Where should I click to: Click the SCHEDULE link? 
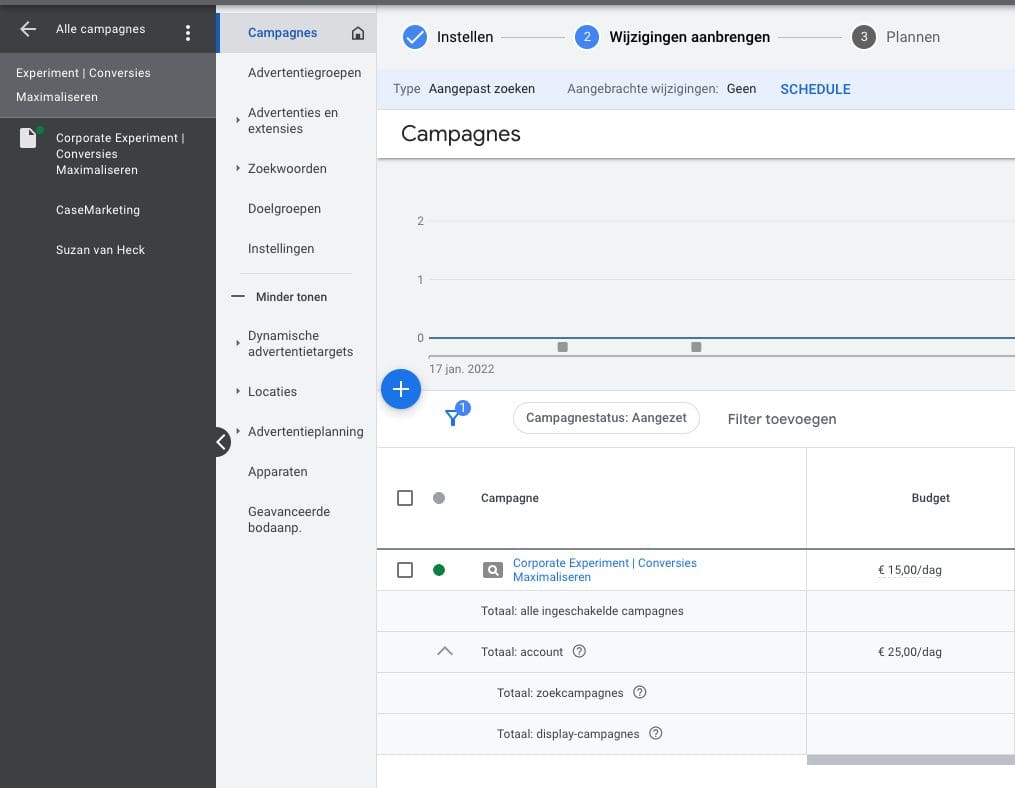815,89
